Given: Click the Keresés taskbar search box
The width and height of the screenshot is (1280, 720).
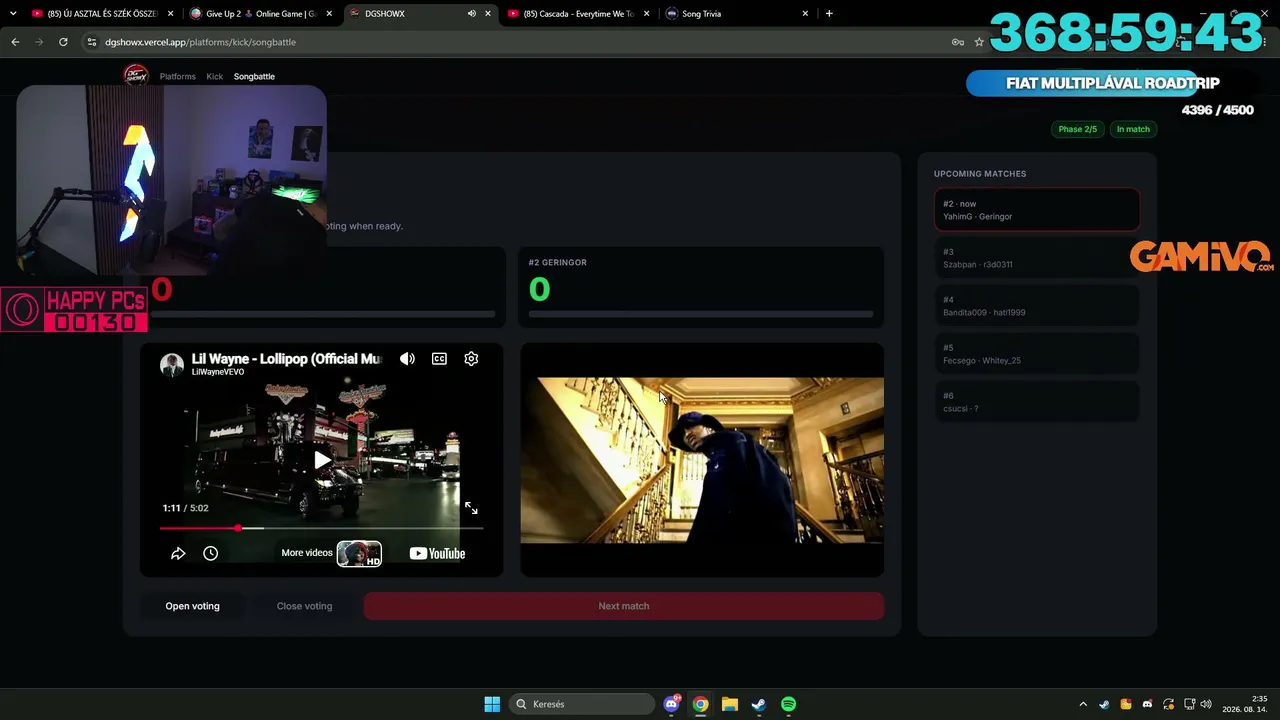Looking at the screenshot, I should click(583, 704).
